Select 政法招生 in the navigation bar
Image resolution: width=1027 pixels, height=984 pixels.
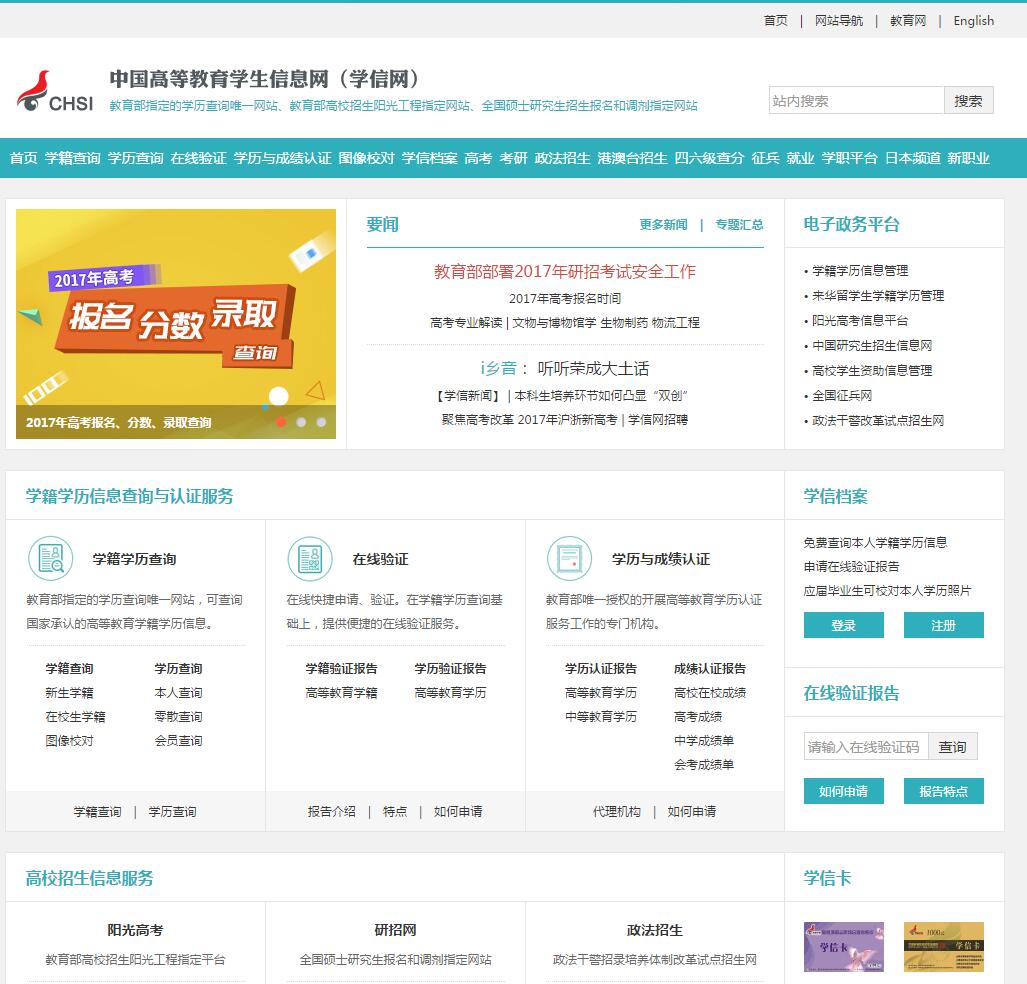coord(563,158)
